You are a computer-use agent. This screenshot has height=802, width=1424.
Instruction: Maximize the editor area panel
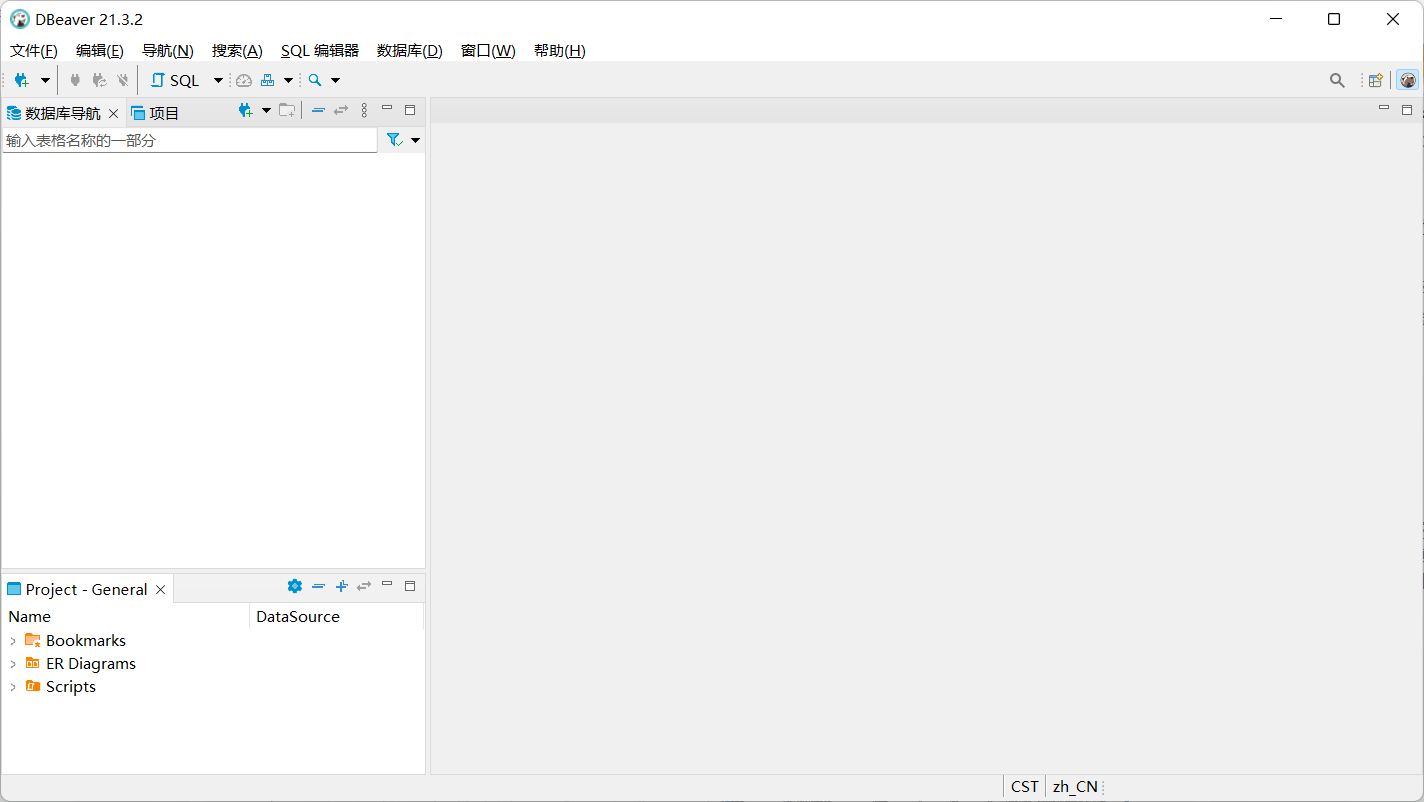pos(1407,109)
